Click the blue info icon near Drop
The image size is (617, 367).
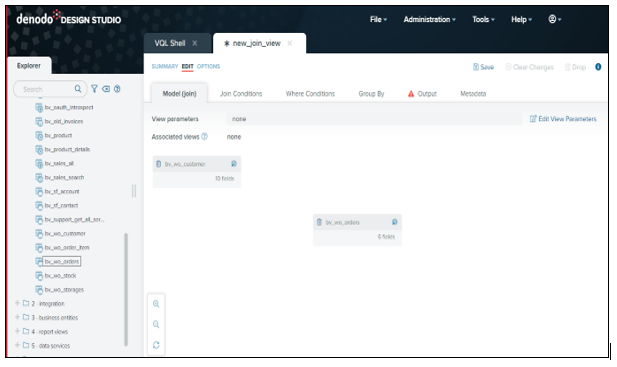pyautogui.click(x=598, y=67)
